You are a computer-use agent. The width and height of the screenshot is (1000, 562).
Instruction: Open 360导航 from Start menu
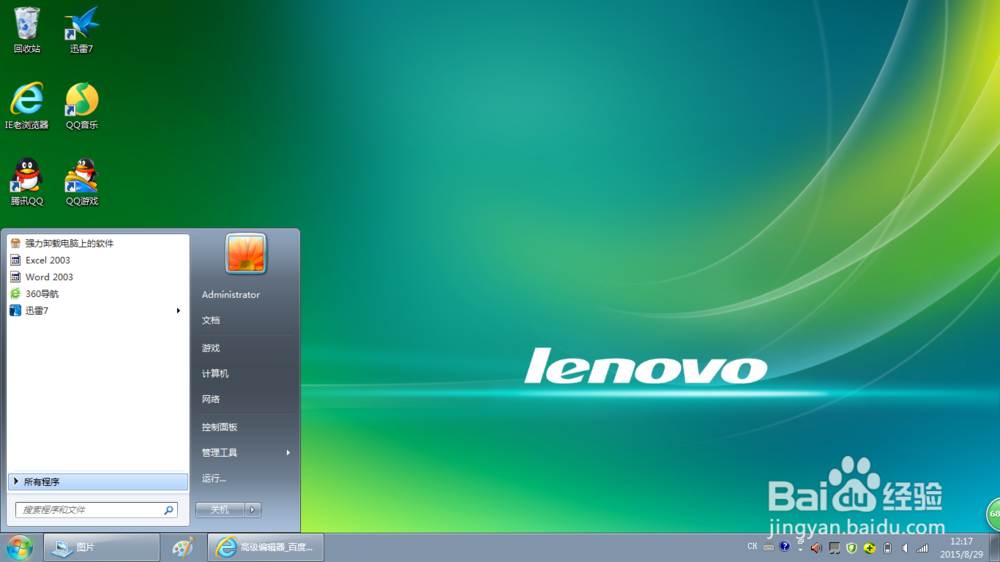(98, 293)
